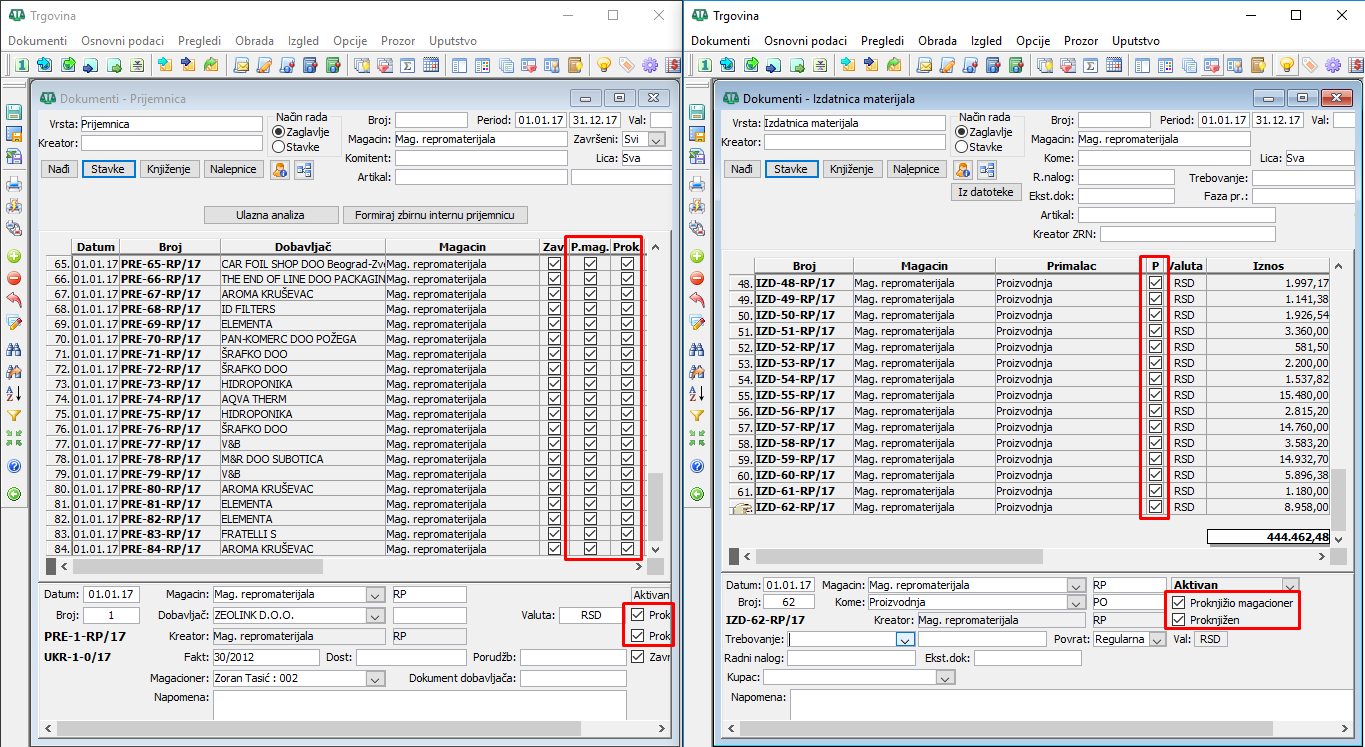1365x747 pixels.
Task: Click the printer icon in left window sidebar
Action: pyautogui.click(x=14, y=184)
